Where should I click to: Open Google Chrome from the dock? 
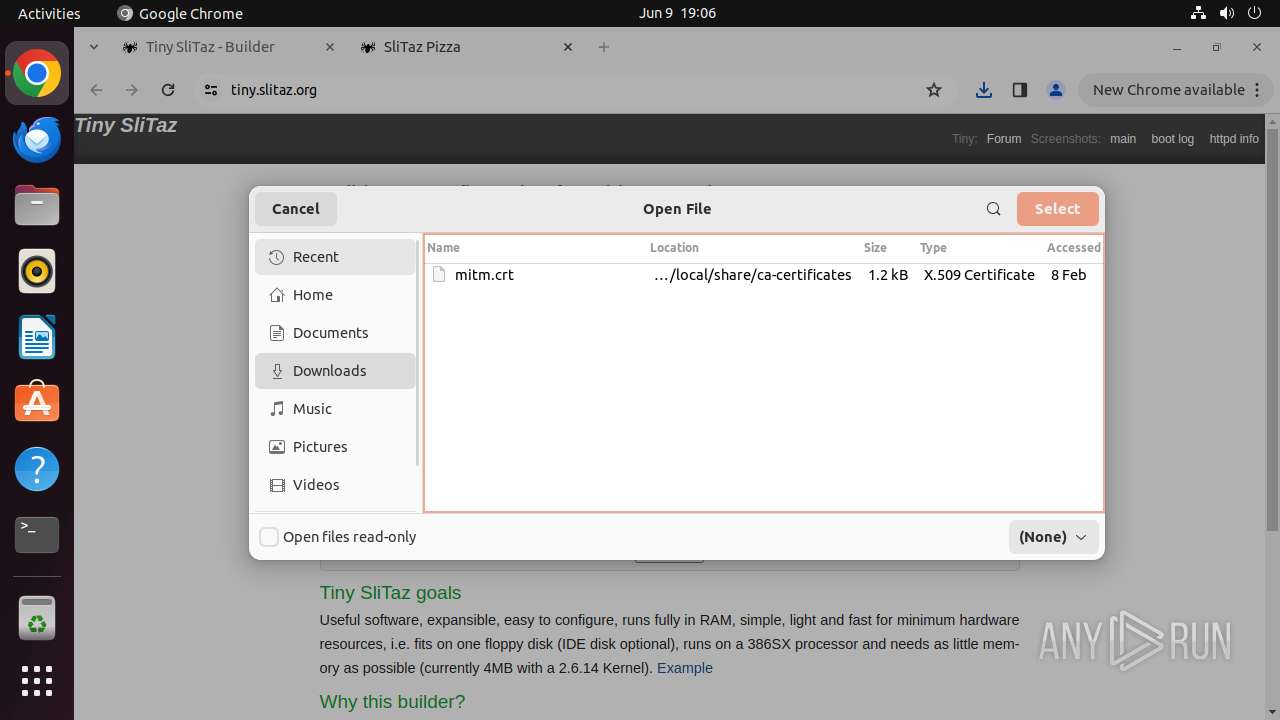click(x=37, y=74)
